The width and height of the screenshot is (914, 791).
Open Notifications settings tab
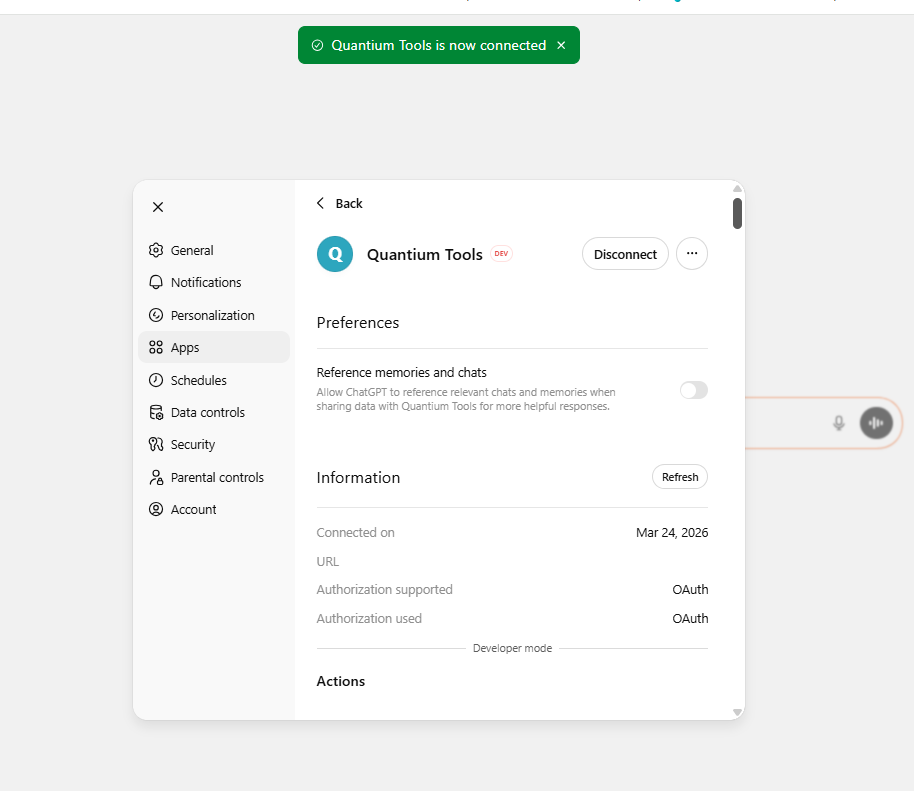(x=214, y=282)
